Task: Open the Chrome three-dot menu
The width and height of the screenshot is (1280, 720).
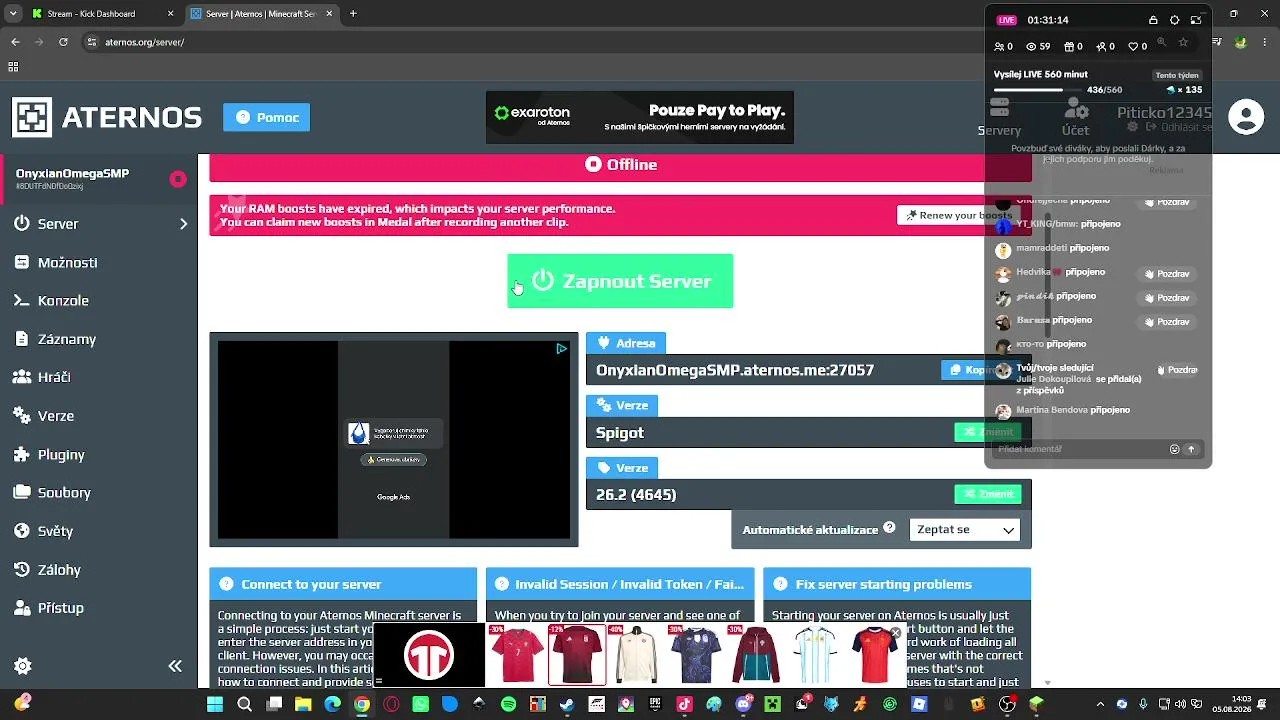Action: [1264, 42]
